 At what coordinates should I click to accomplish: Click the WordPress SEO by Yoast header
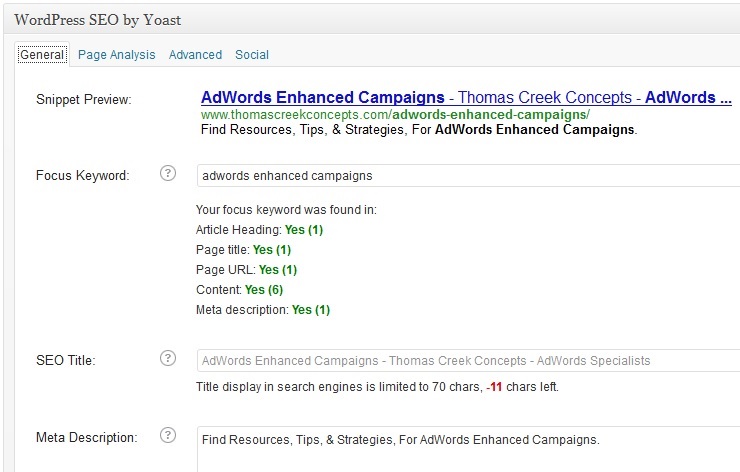click(x=98, y=20)
